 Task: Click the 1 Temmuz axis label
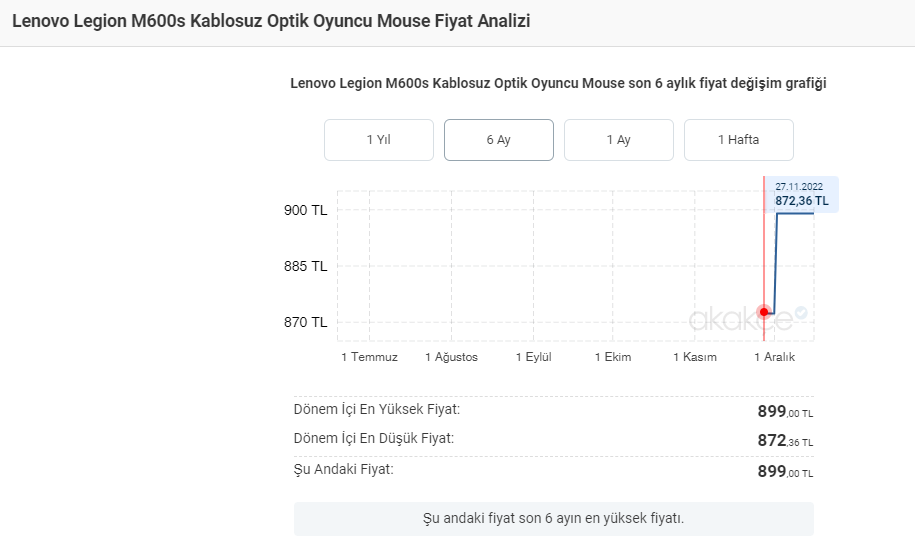click(369, 357)
